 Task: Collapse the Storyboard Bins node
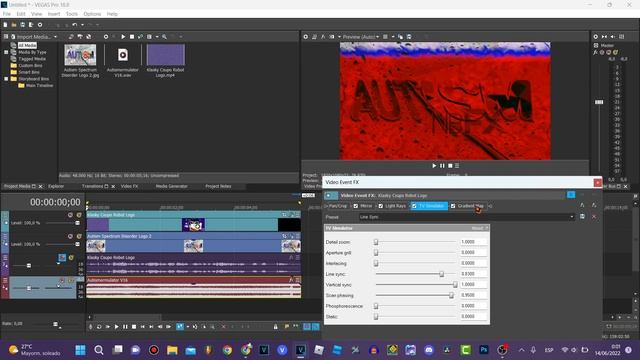tap(6, 79)
